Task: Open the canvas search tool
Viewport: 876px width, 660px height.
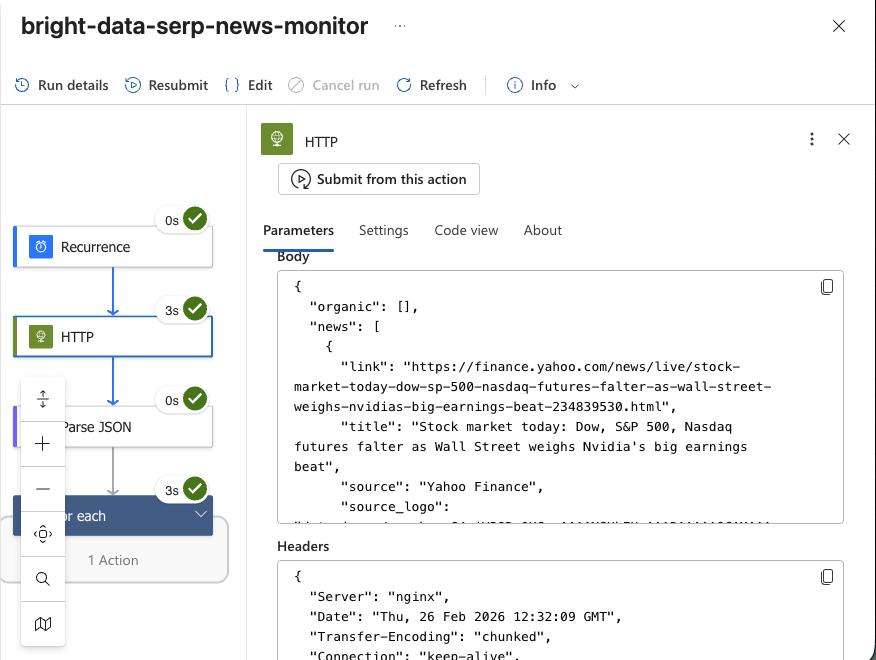Action: [x=43, y=579]
